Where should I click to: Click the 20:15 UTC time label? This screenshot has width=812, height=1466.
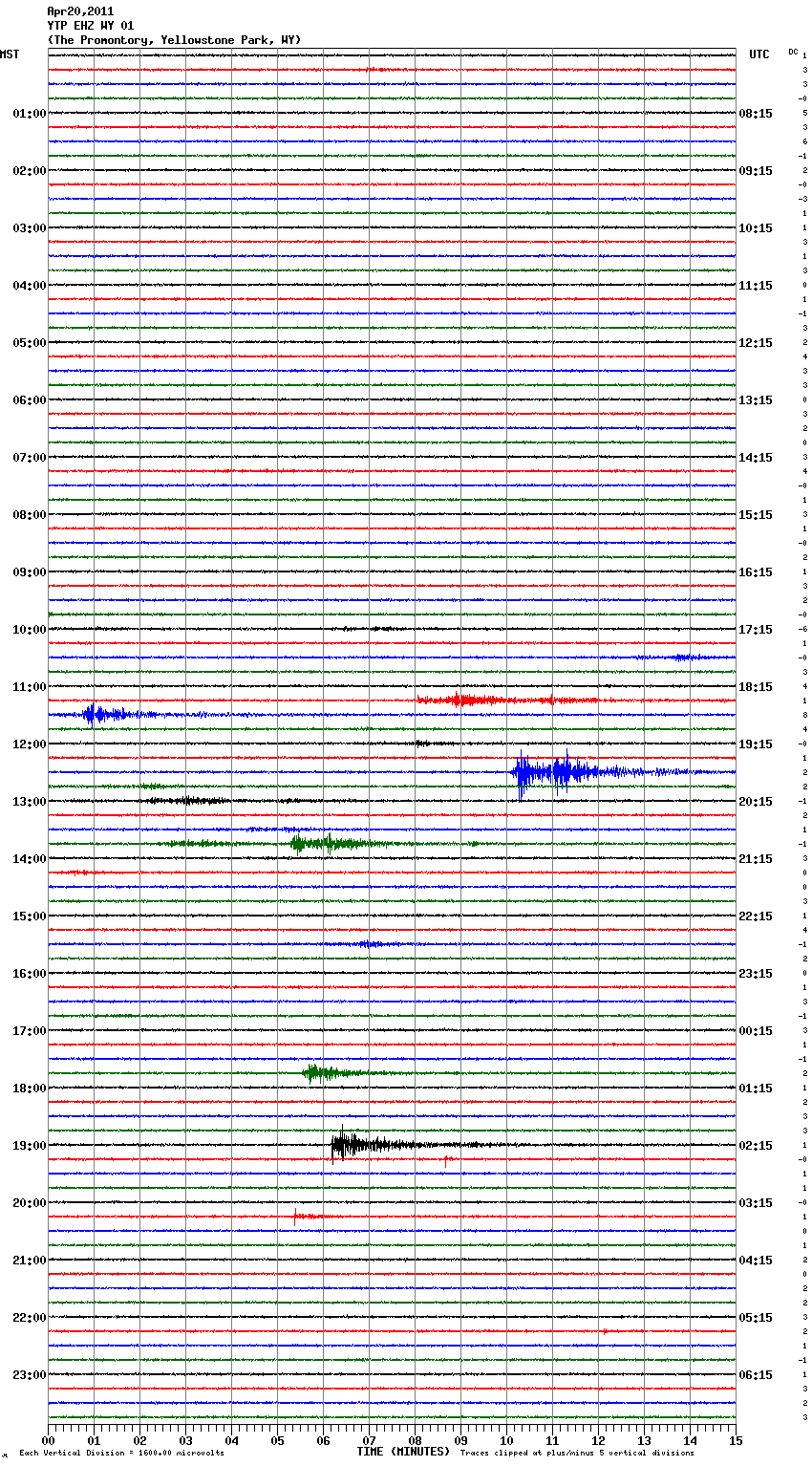(756, 802)
